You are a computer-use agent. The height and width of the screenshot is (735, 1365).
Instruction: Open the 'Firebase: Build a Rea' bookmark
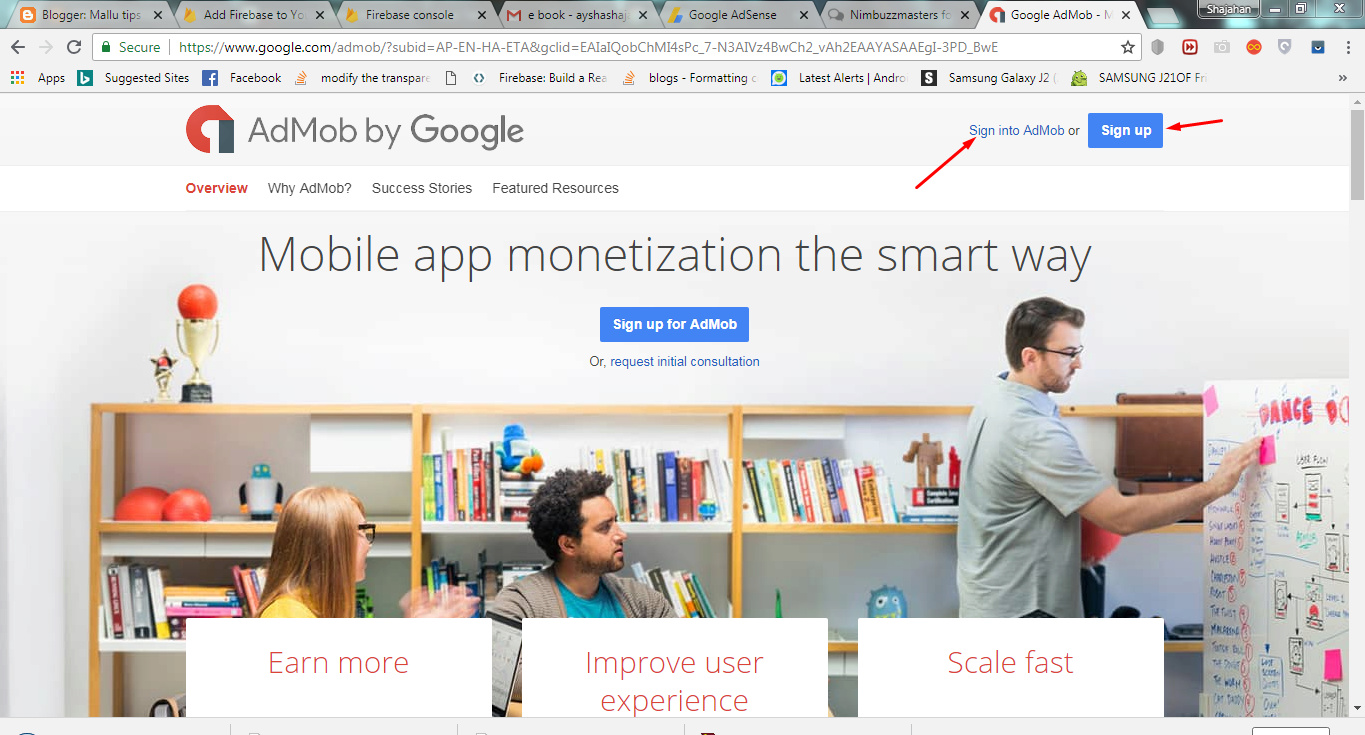(540, 78)
